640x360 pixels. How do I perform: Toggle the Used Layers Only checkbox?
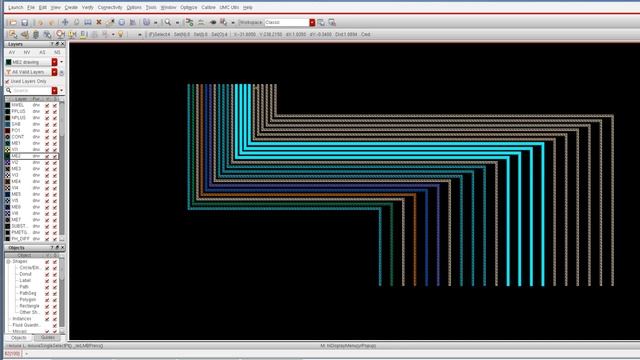point(7,81)
